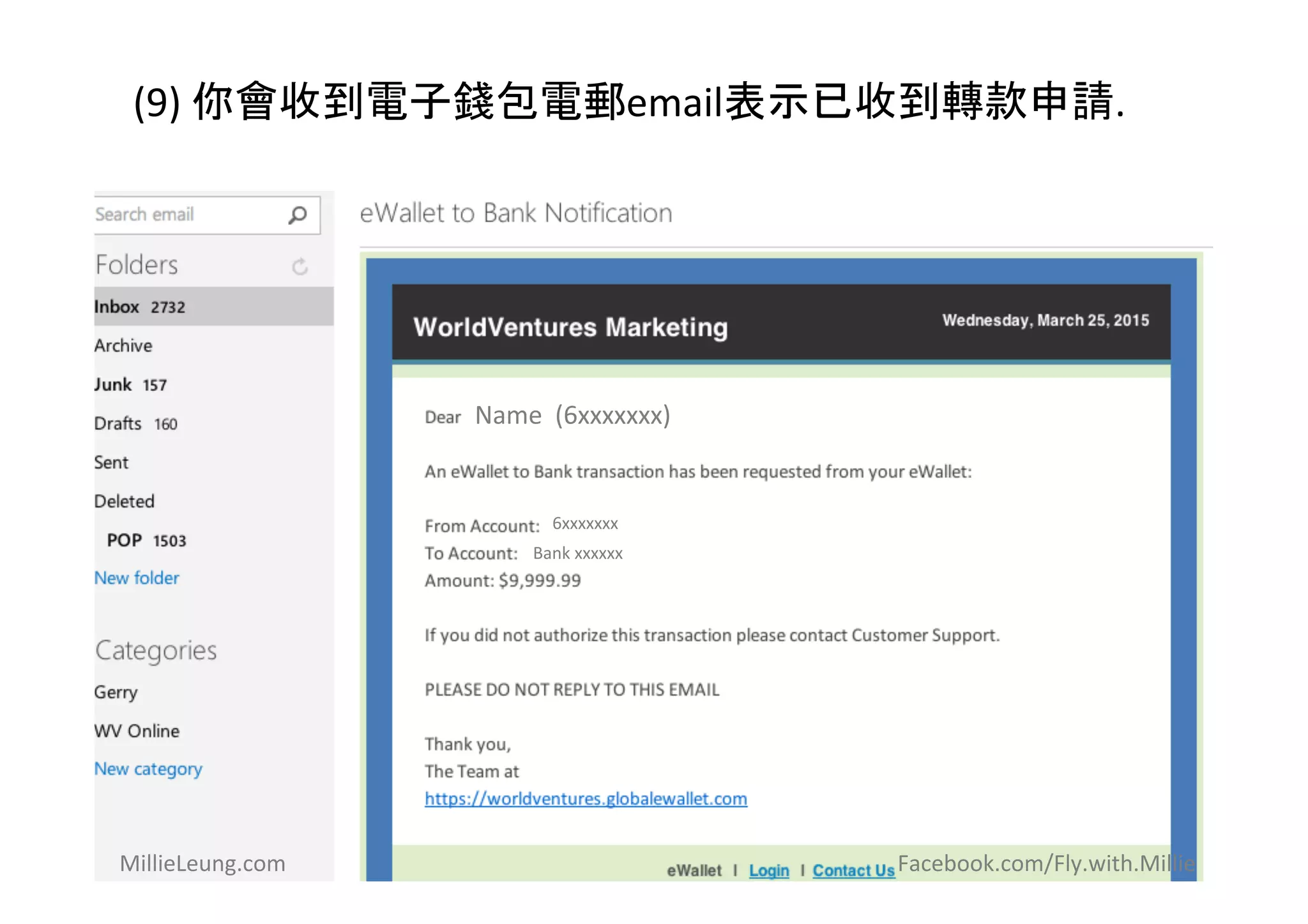The width and height of the screenshot is (1308, 924).
Task: Open the Archive folder
Action: point(123,345)
